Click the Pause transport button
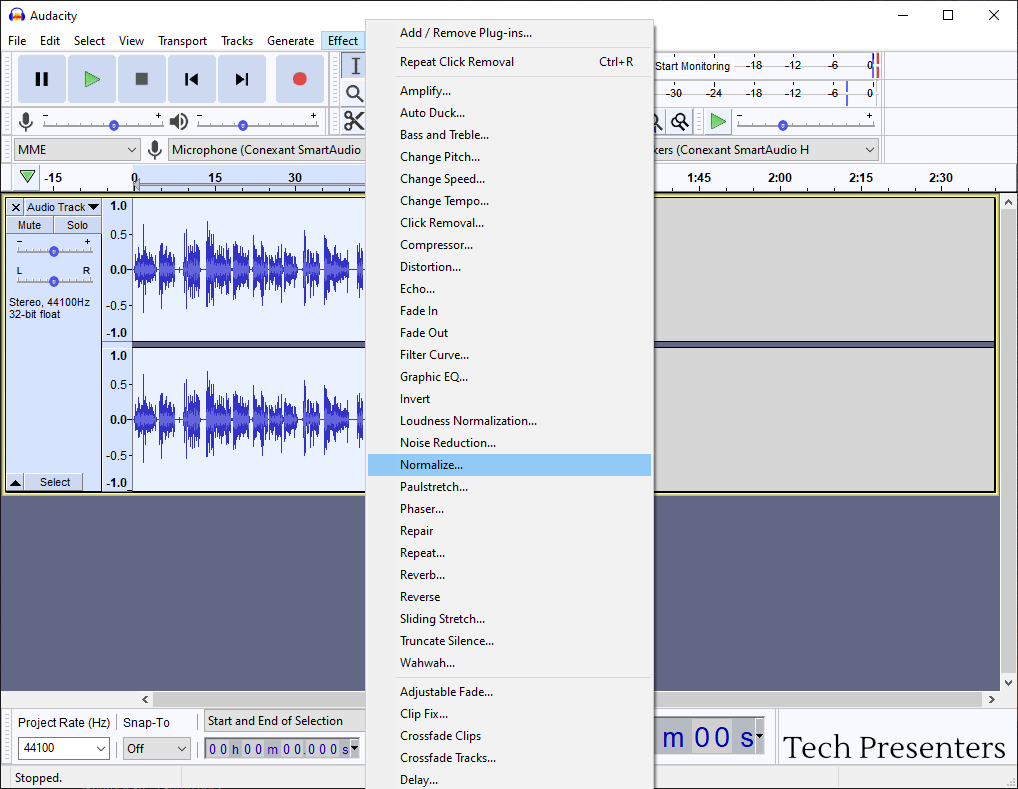1018x789 pixels. pyautogui.click(x=42, y=79)
